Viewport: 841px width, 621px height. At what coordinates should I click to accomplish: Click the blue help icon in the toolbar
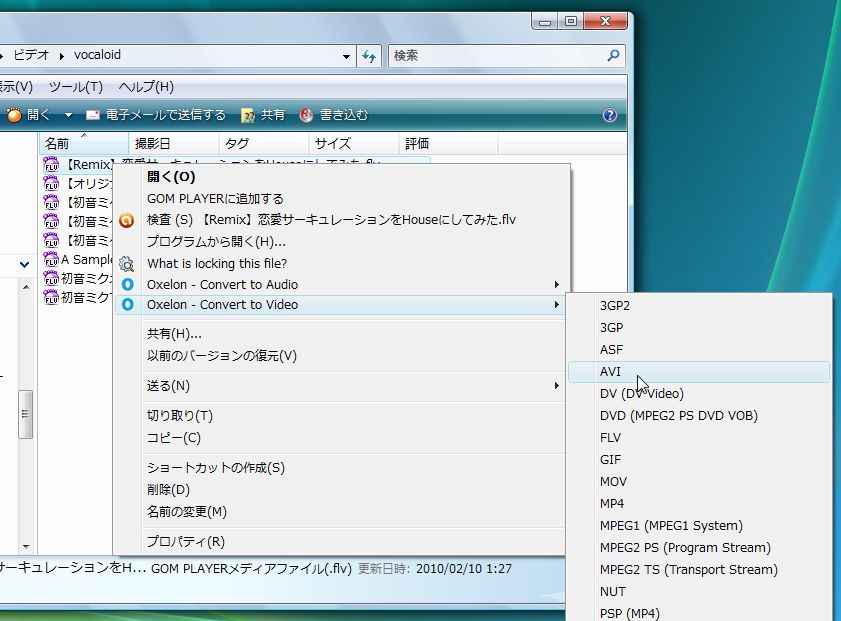(x=609, y=115)
